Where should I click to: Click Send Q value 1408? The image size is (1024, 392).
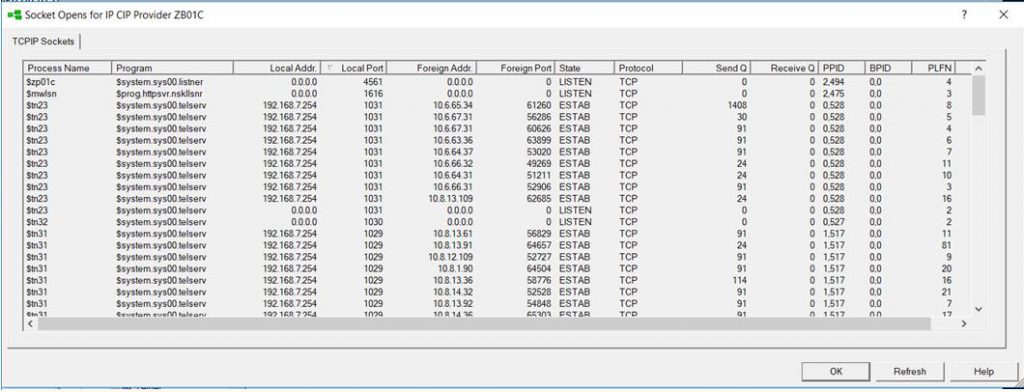click(737, 106)
